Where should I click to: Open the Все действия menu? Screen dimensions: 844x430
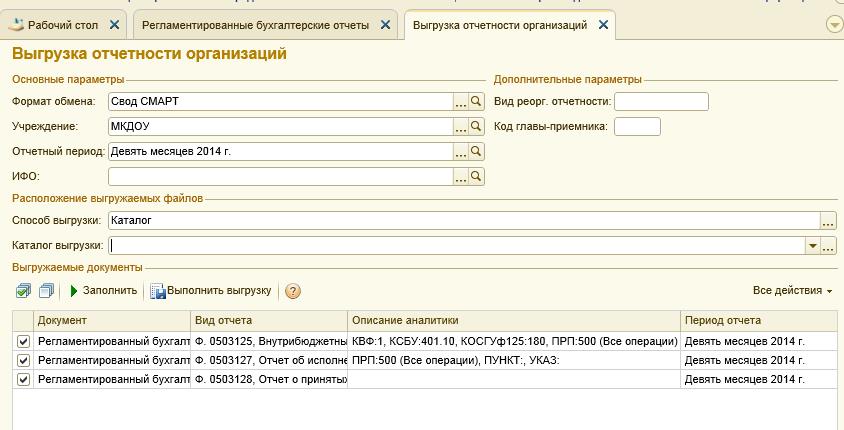792,291
